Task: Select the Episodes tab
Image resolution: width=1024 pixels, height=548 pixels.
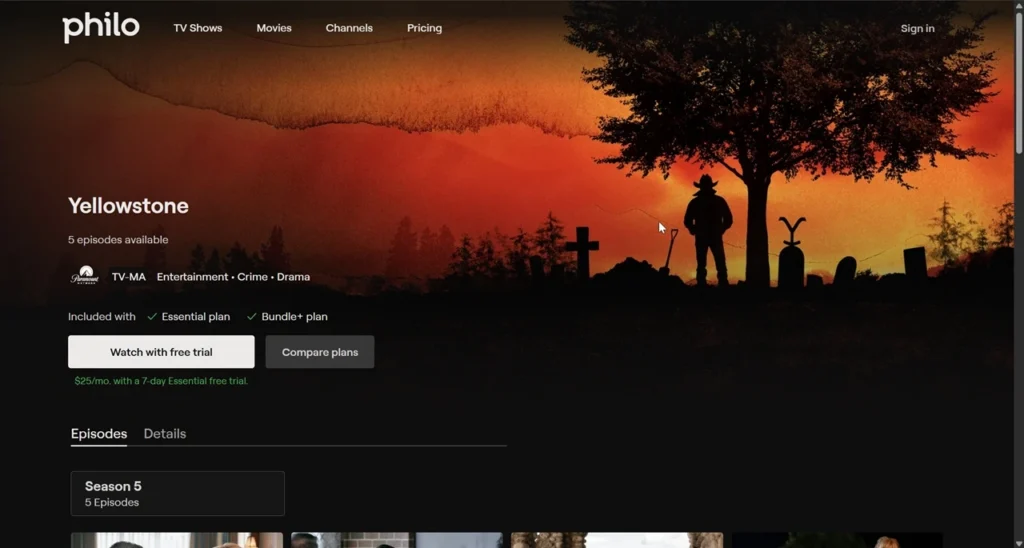Action: [x=99, y=434]
